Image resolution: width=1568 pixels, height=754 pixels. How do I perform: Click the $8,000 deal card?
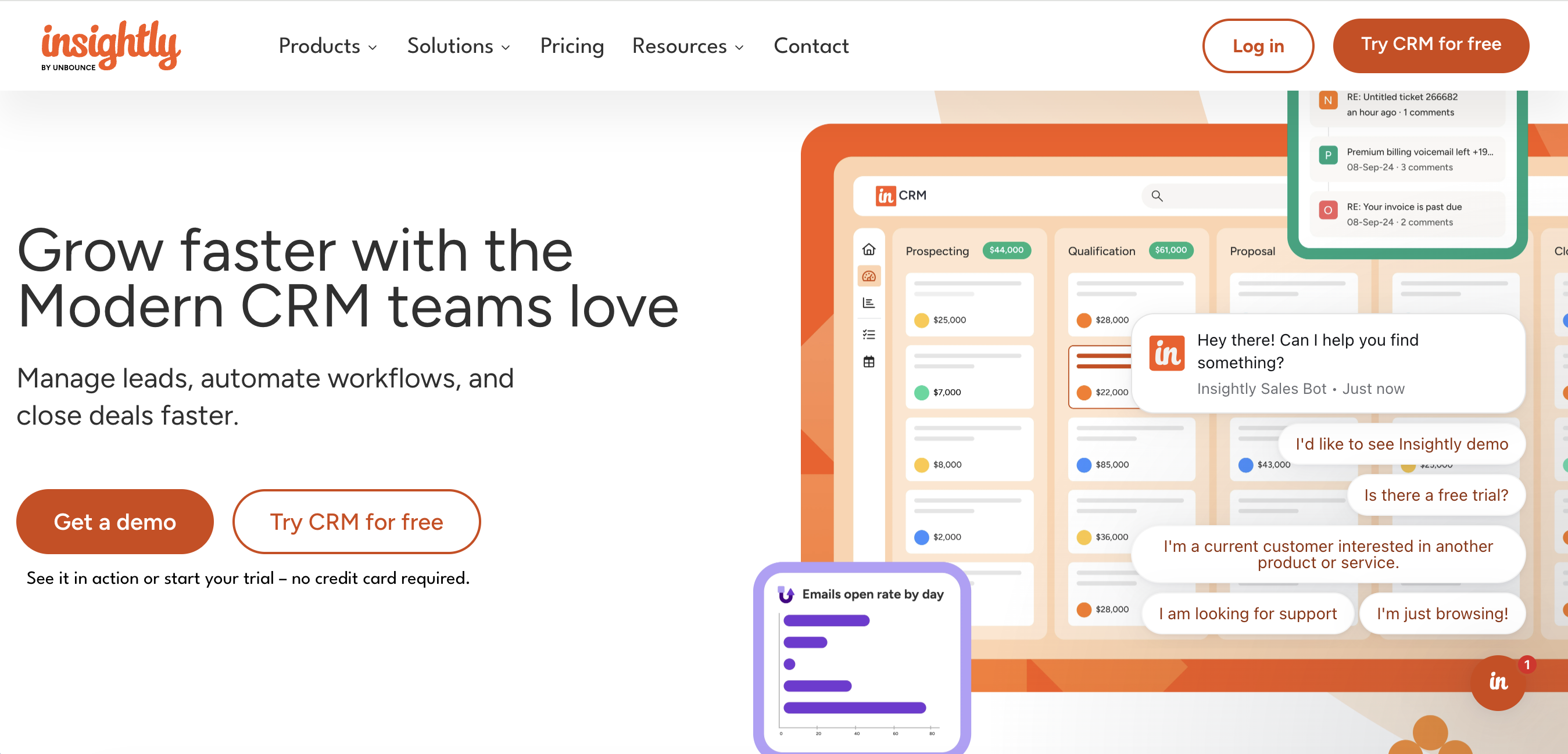[x=969, y=449]
